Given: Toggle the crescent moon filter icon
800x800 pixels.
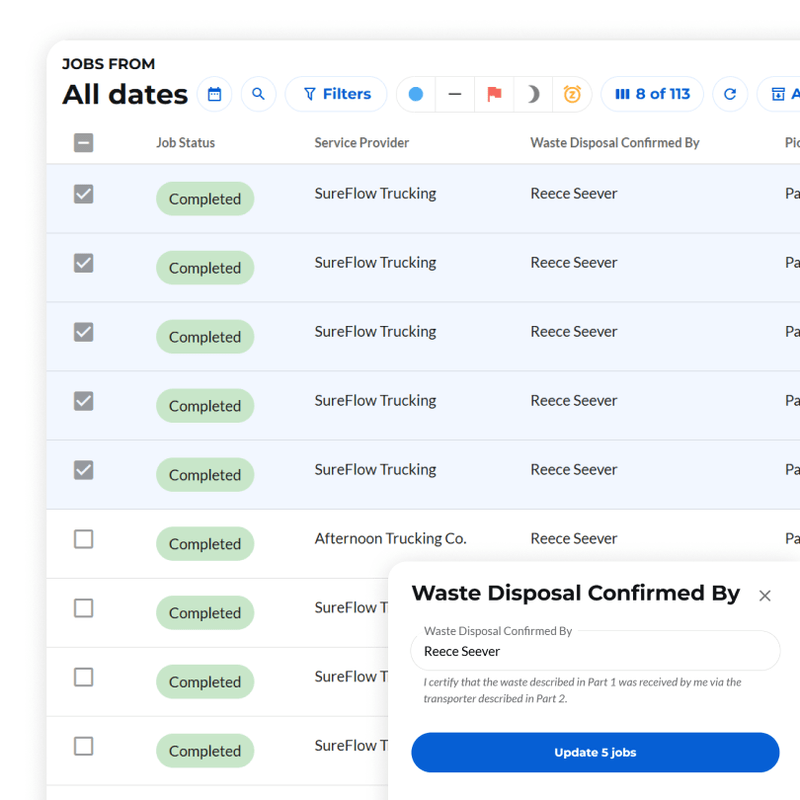Looking at the screenshot, I should [x=533, y=94].
